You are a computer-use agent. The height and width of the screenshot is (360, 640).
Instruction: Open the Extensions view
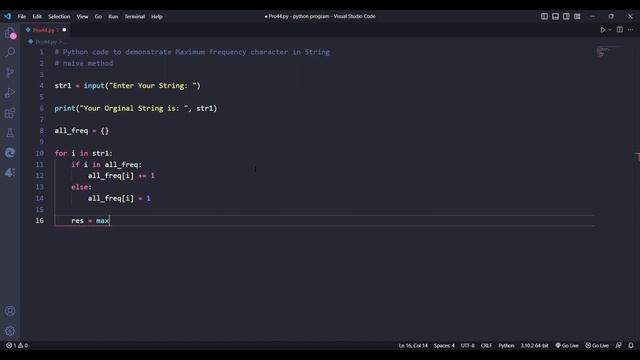[10, 113]
